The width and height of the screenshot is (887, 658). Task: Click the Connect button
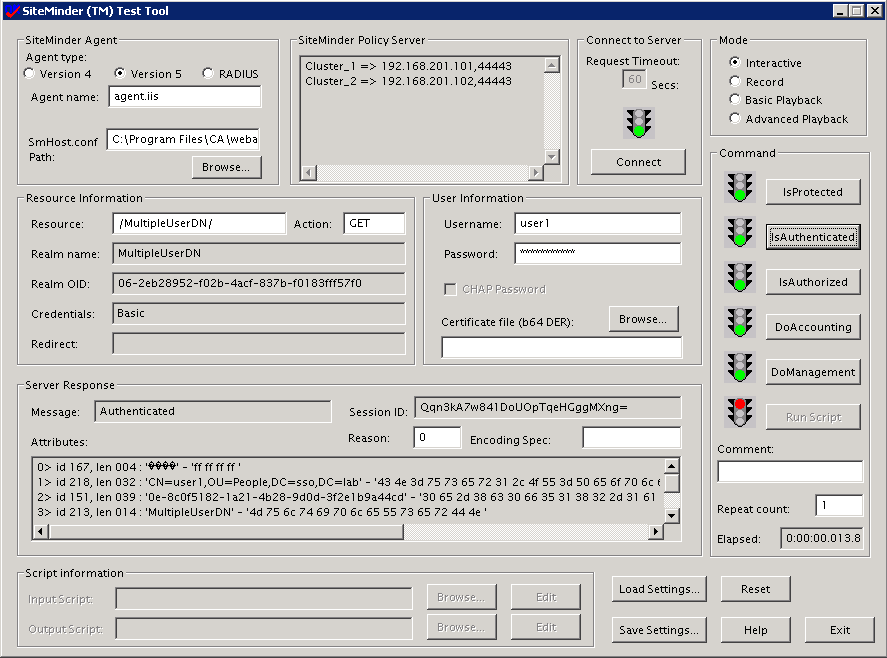point(638,162)
